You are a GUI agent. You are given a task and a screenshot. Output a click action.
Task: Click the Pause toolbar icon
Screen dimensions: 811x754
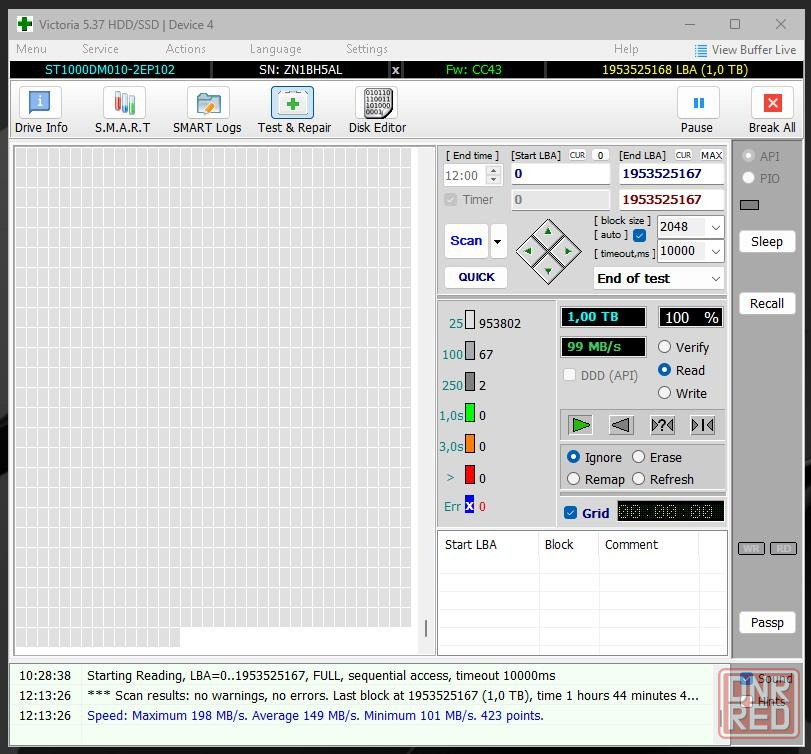click(697, 109)
